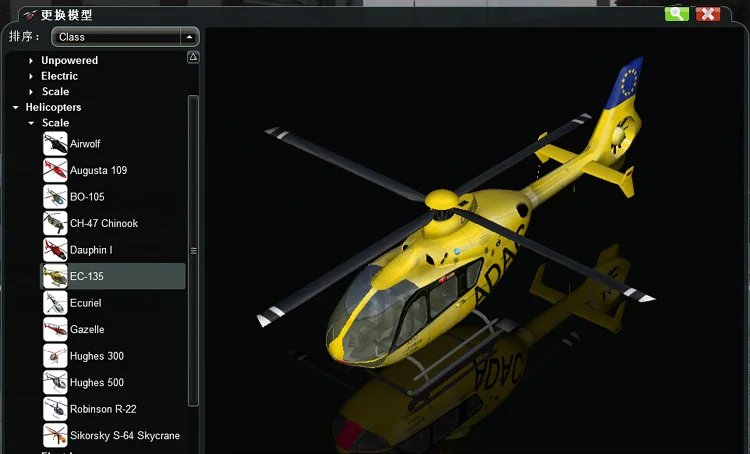This screenshot has width=750, height=454.
Task: Click the Sikorsky S-64 Skycrane icon
Action: (x=55, y=436)
